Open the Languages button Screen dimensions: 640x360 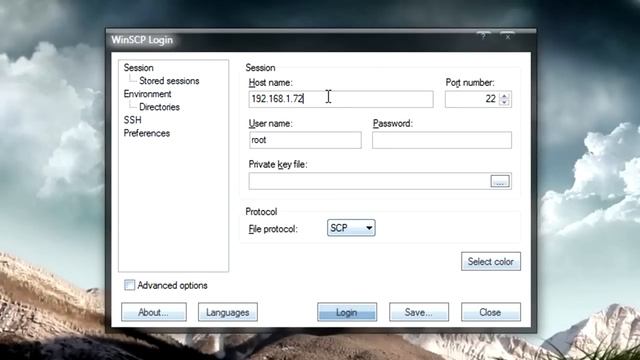click(228, 312)
